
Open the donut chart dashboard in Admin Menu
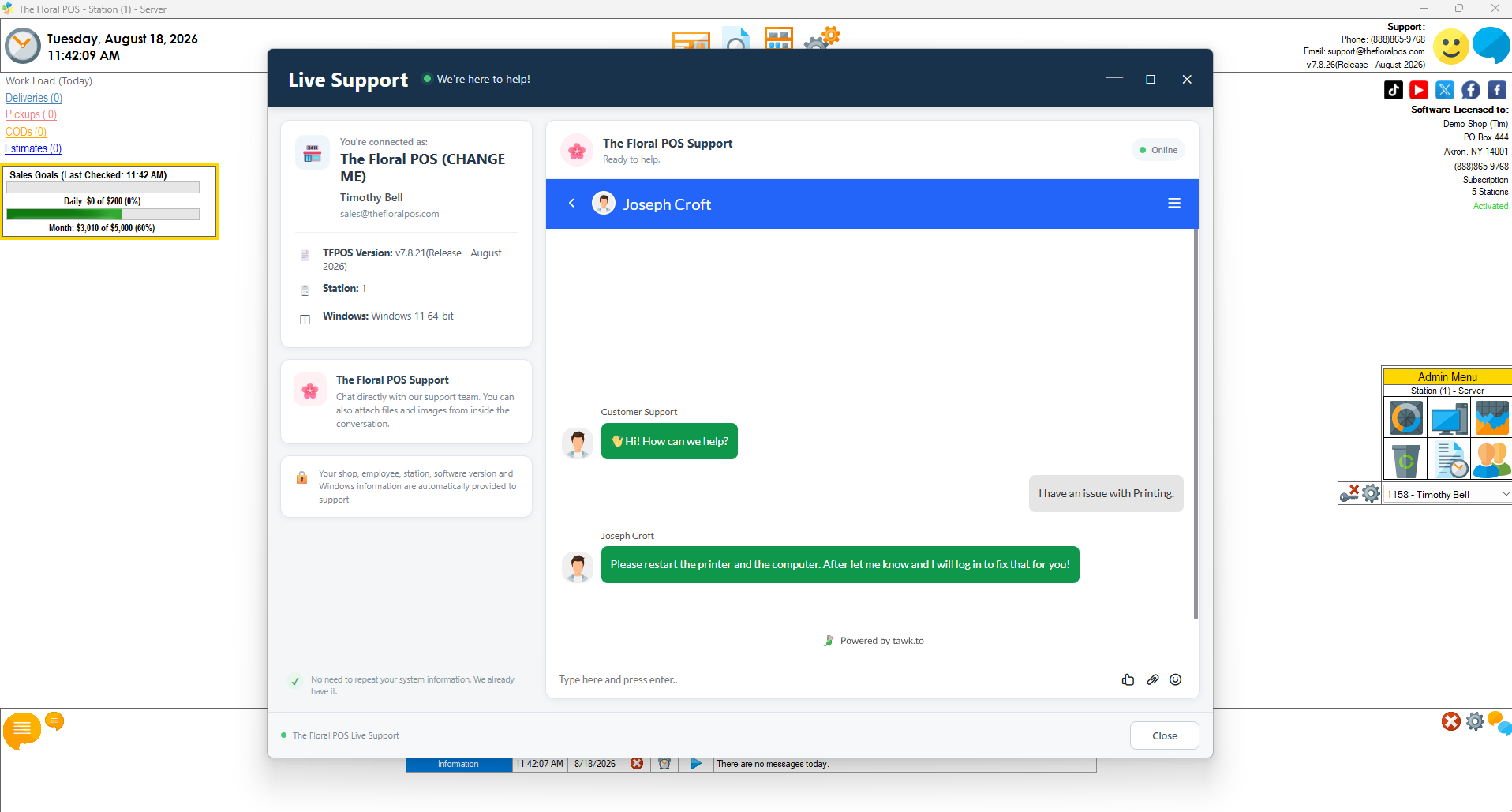click(1405, 417)
